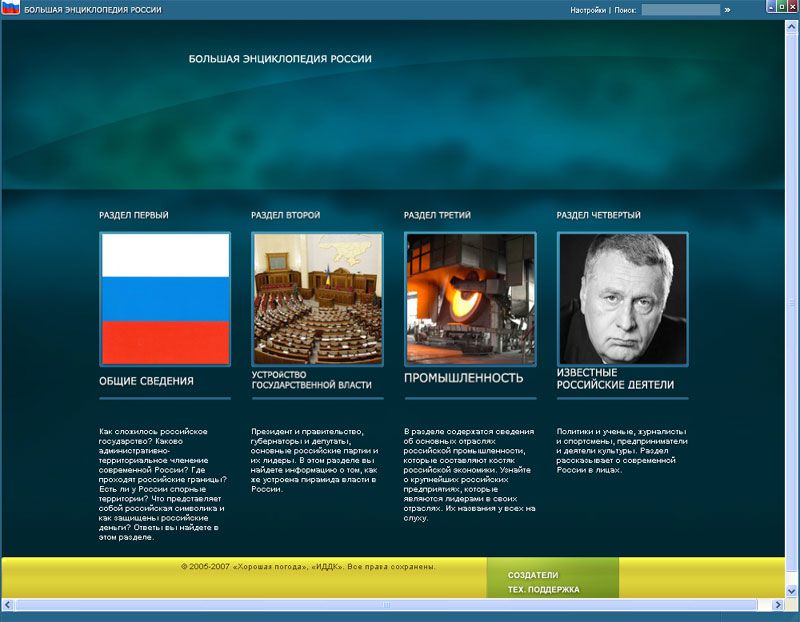800x622 pixels.
Task: Click the Russian flag logo in title bar
Action: pos(11,9)
